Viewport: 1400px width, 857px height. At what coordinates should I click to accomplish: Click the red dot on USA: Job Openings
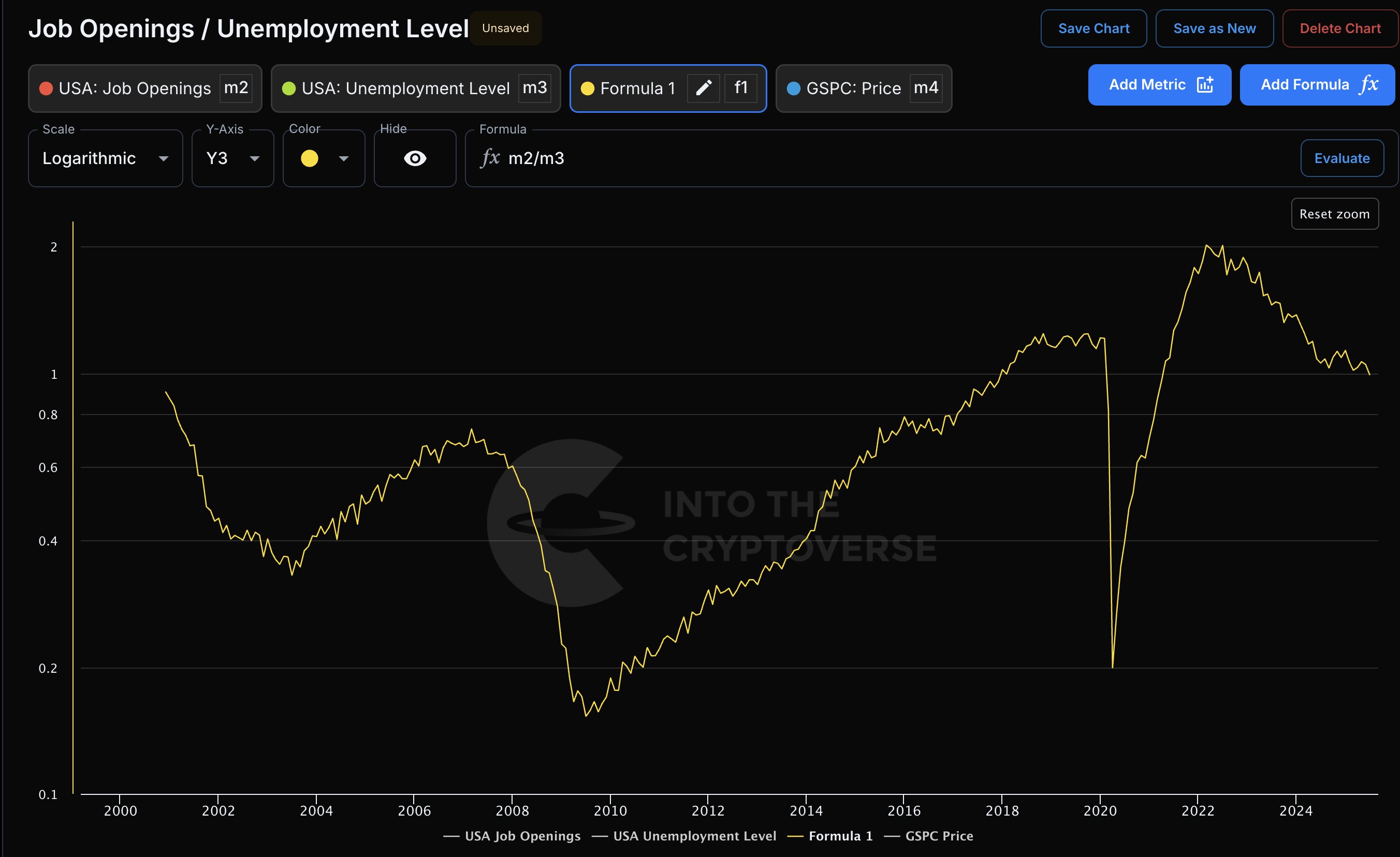[x=46, y=88]
